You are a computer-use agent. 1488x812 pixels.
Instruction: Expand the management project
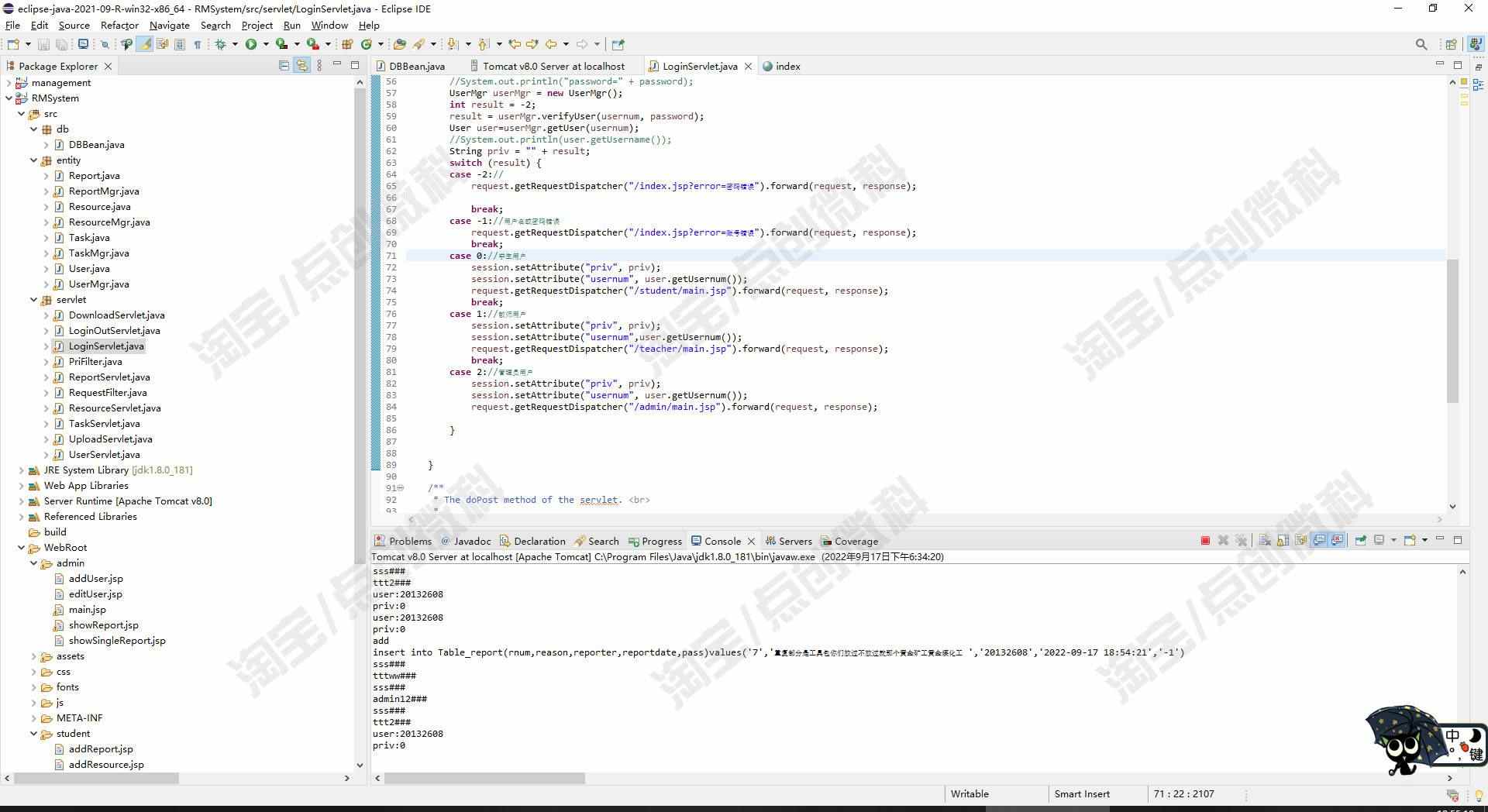point(9,83)
